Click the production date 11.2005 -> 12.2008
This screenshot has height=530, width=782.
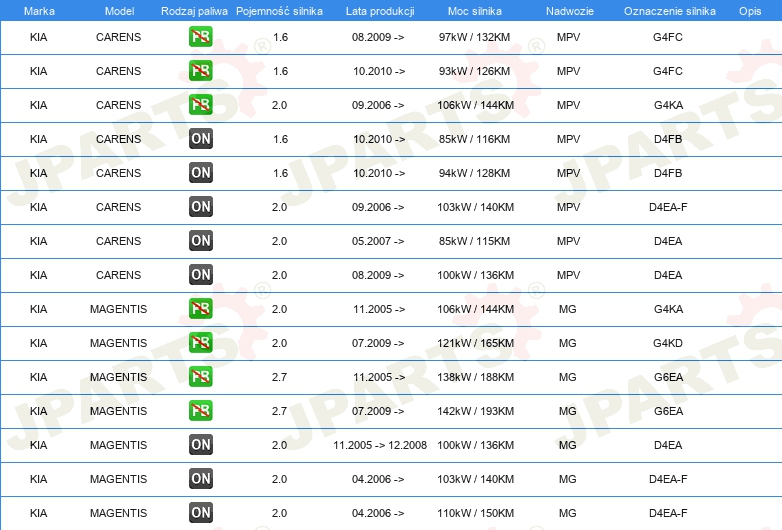pyautogui.click(x=380, y=445)
